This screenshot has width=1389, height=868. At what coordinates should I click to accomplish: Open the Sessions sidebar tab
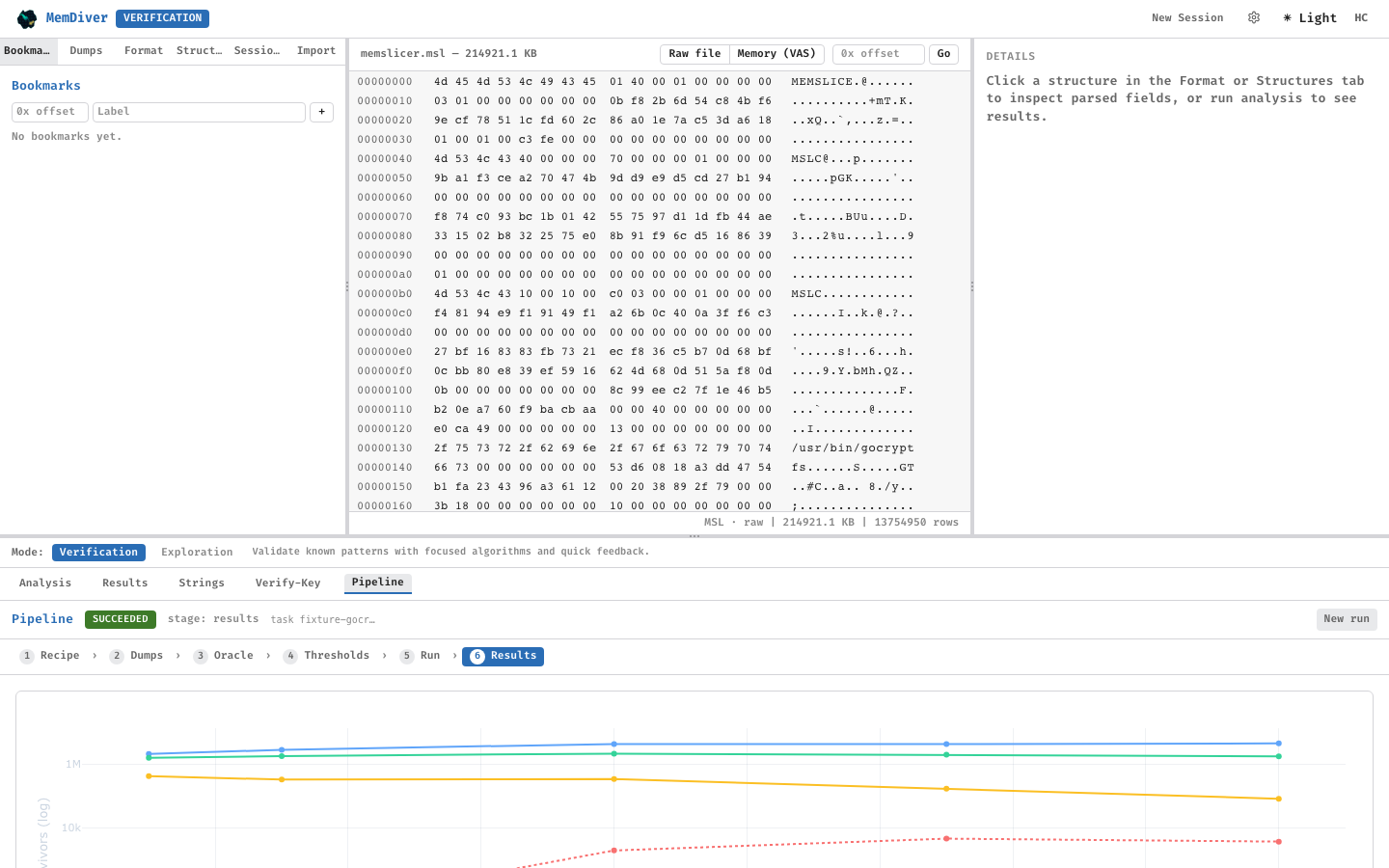coord(257,51)
